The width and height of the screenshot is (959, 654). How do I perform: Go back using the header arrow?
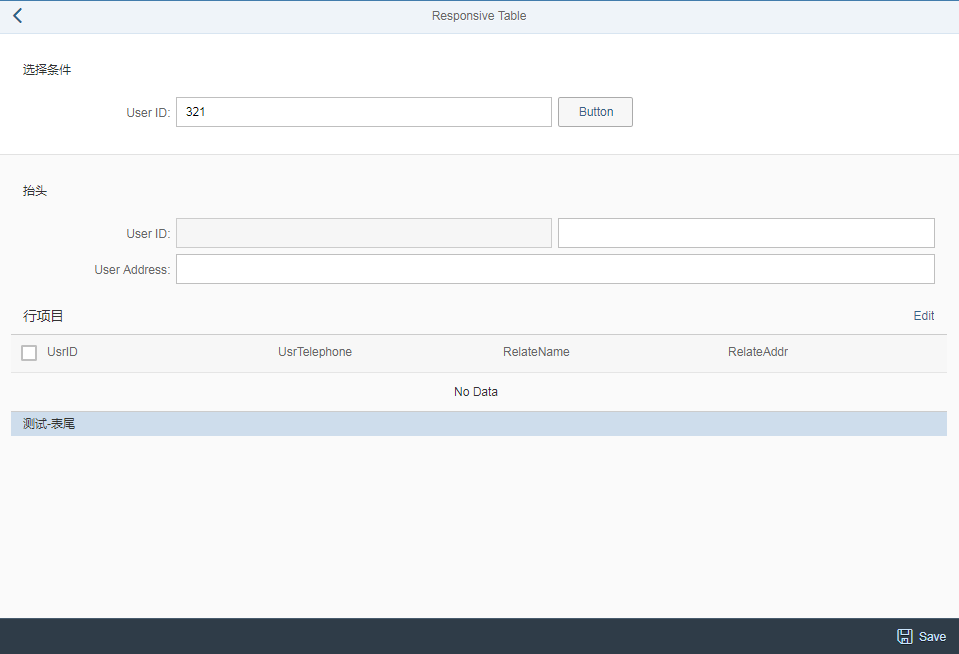tap(18, 16)
